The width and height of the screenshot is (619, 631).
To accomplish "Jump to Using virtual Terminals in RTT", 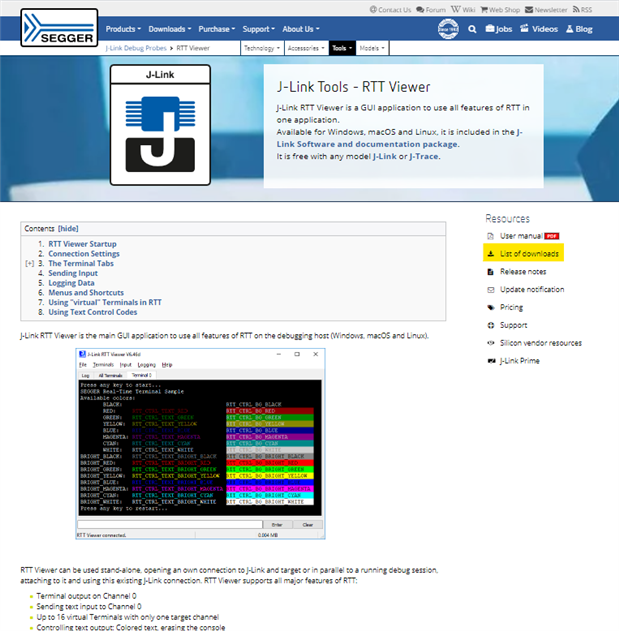I will click(x=105, y=302).
